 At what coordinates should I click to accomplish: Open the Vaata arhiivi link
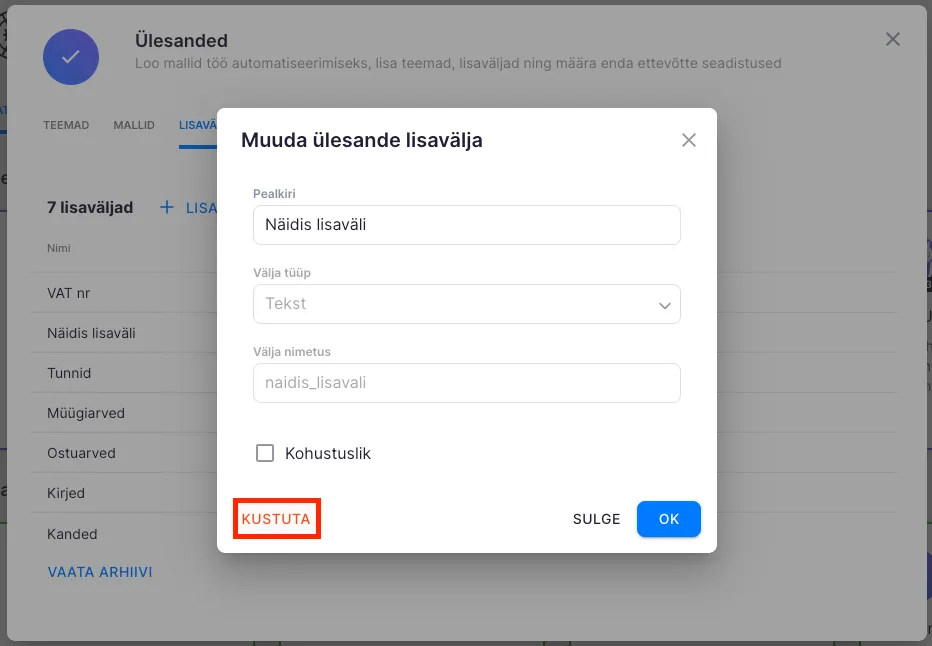(x=100, y=572)
